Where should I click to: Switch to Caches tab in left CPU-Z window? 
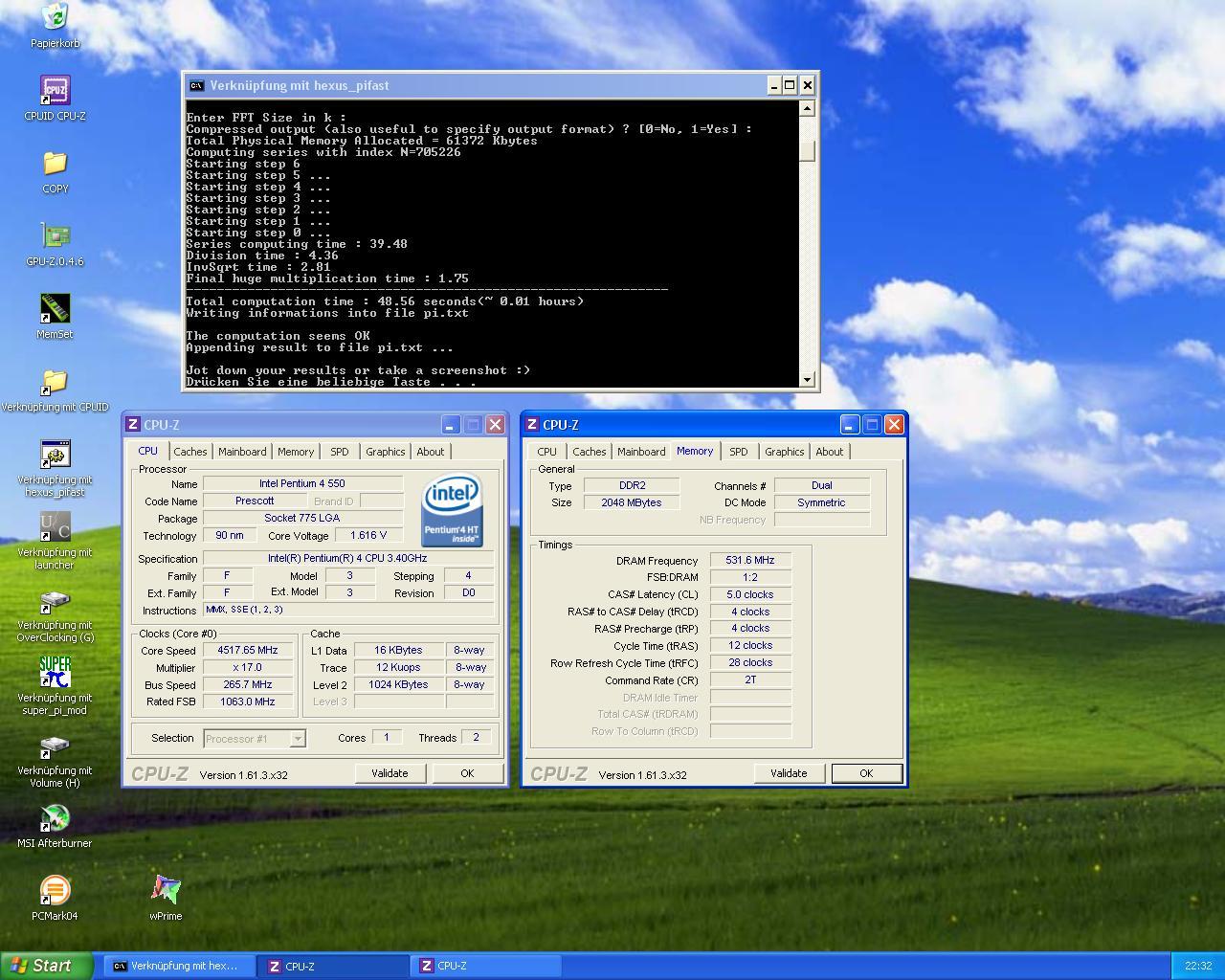189,452
